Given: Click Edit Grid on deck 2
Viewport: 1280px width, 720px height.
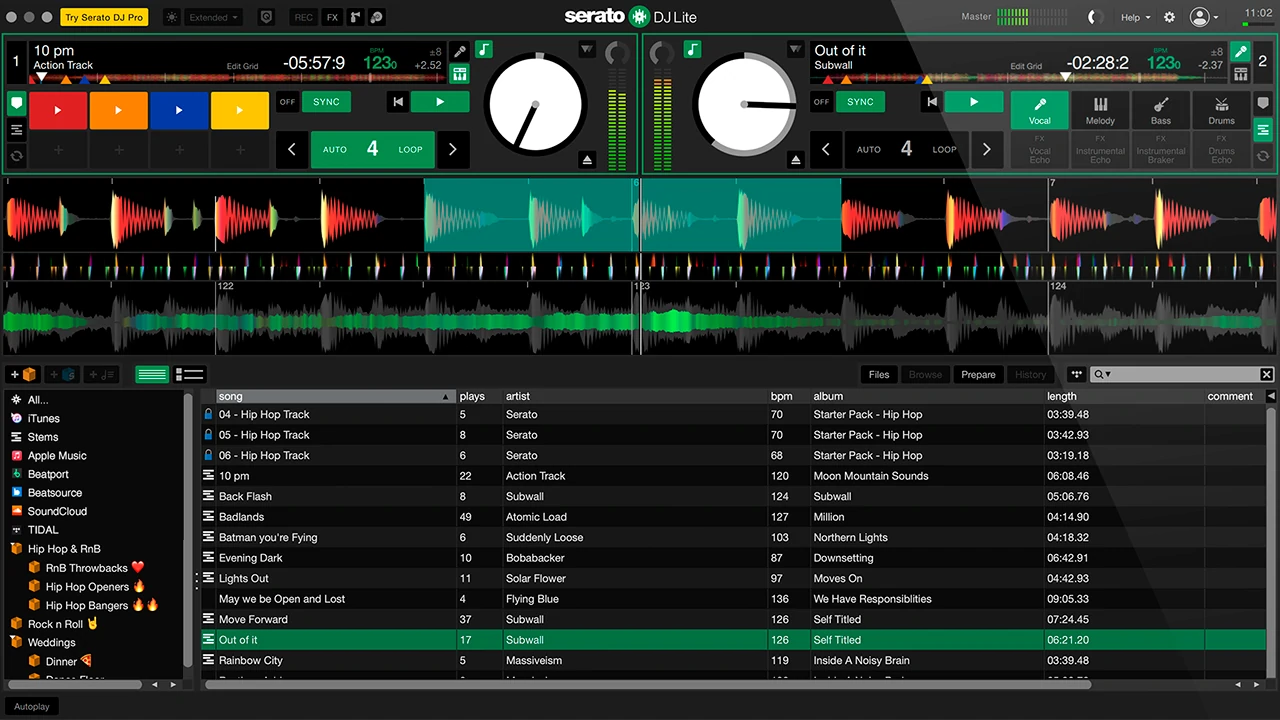Looking at the screenshot, I should click(x=1026, y=67).
